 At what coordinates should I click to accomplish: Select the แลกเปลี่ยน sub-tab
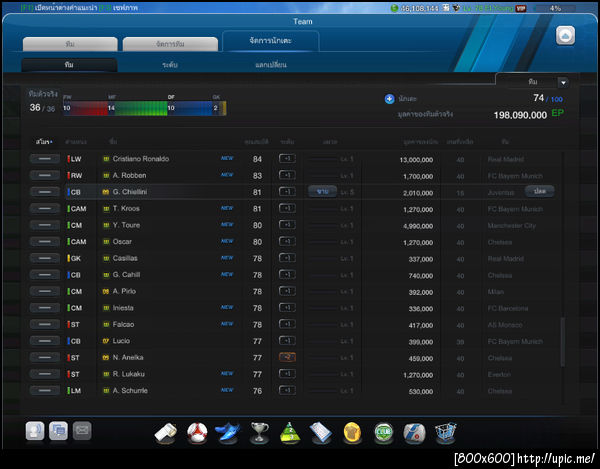[x=271, y=65]
